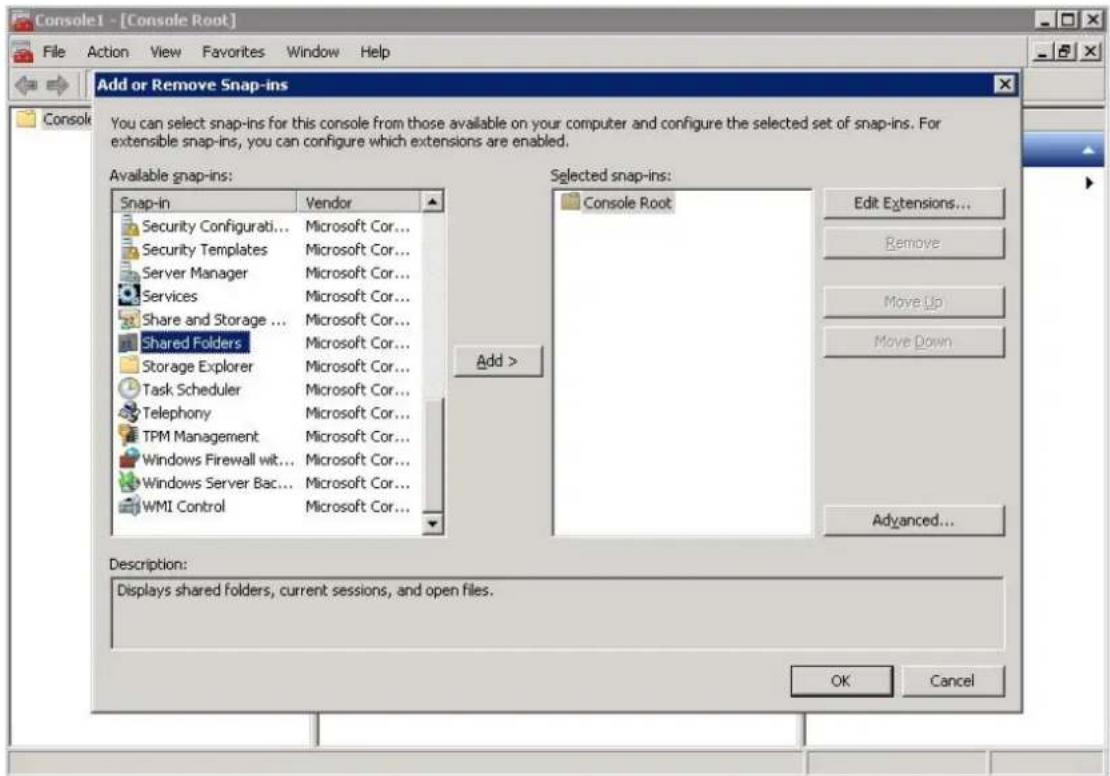Click the MMC back arrow toolbar icon
Viewport: 1110px width, 776px height.
(27, 86)
